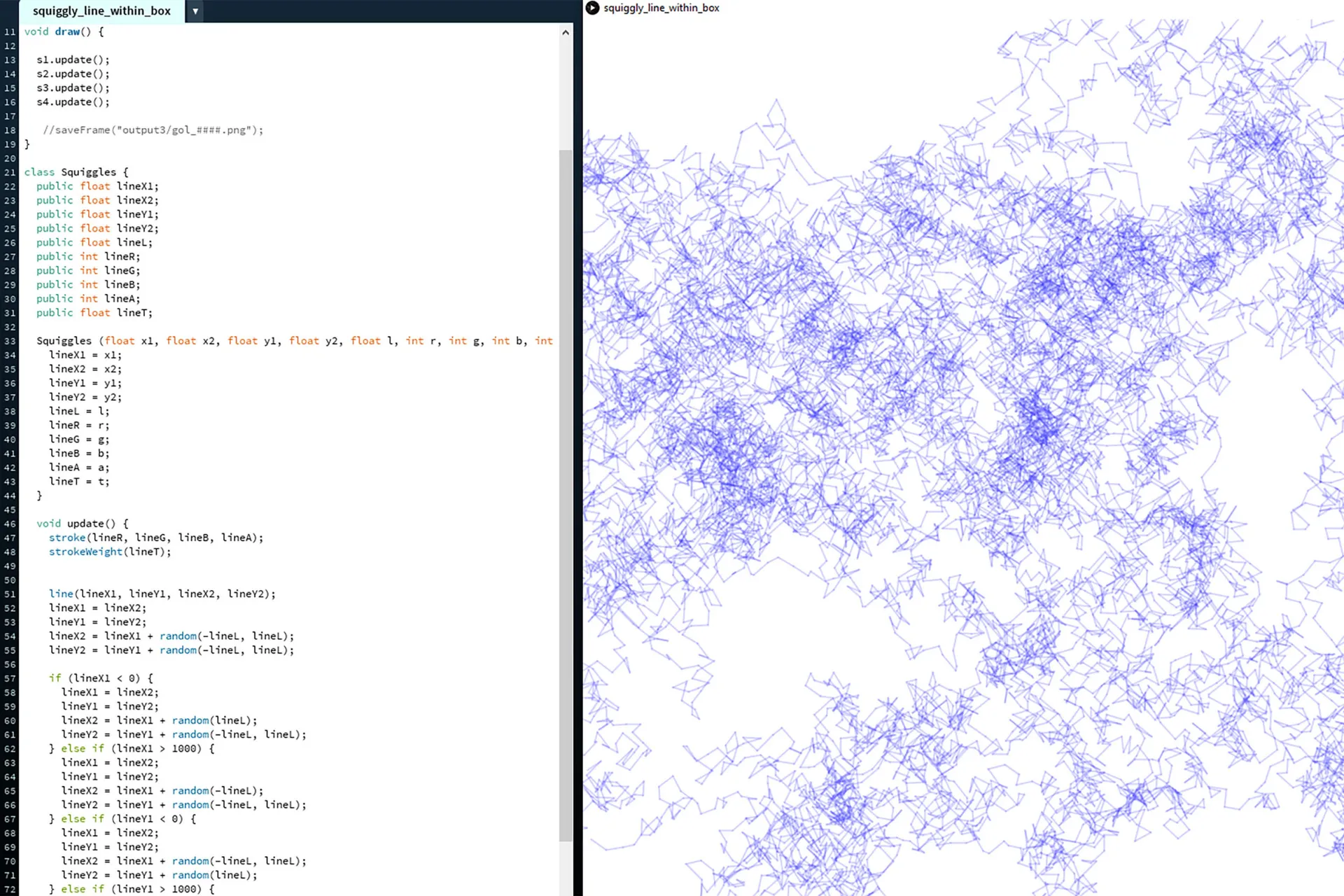Open the tab menu dropdown arrow
The image size is (1344, 896).
195,11
